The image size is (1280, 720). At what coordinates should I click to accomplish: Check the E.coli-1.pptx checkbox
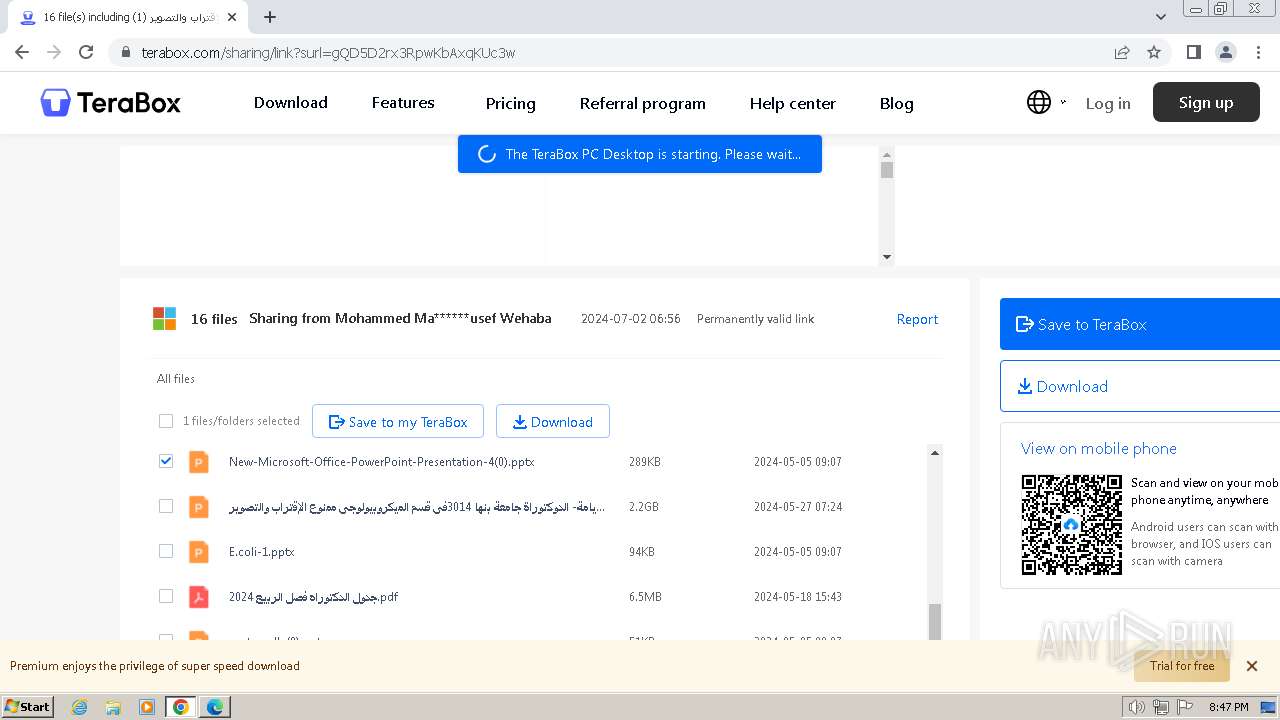[166, 551]
